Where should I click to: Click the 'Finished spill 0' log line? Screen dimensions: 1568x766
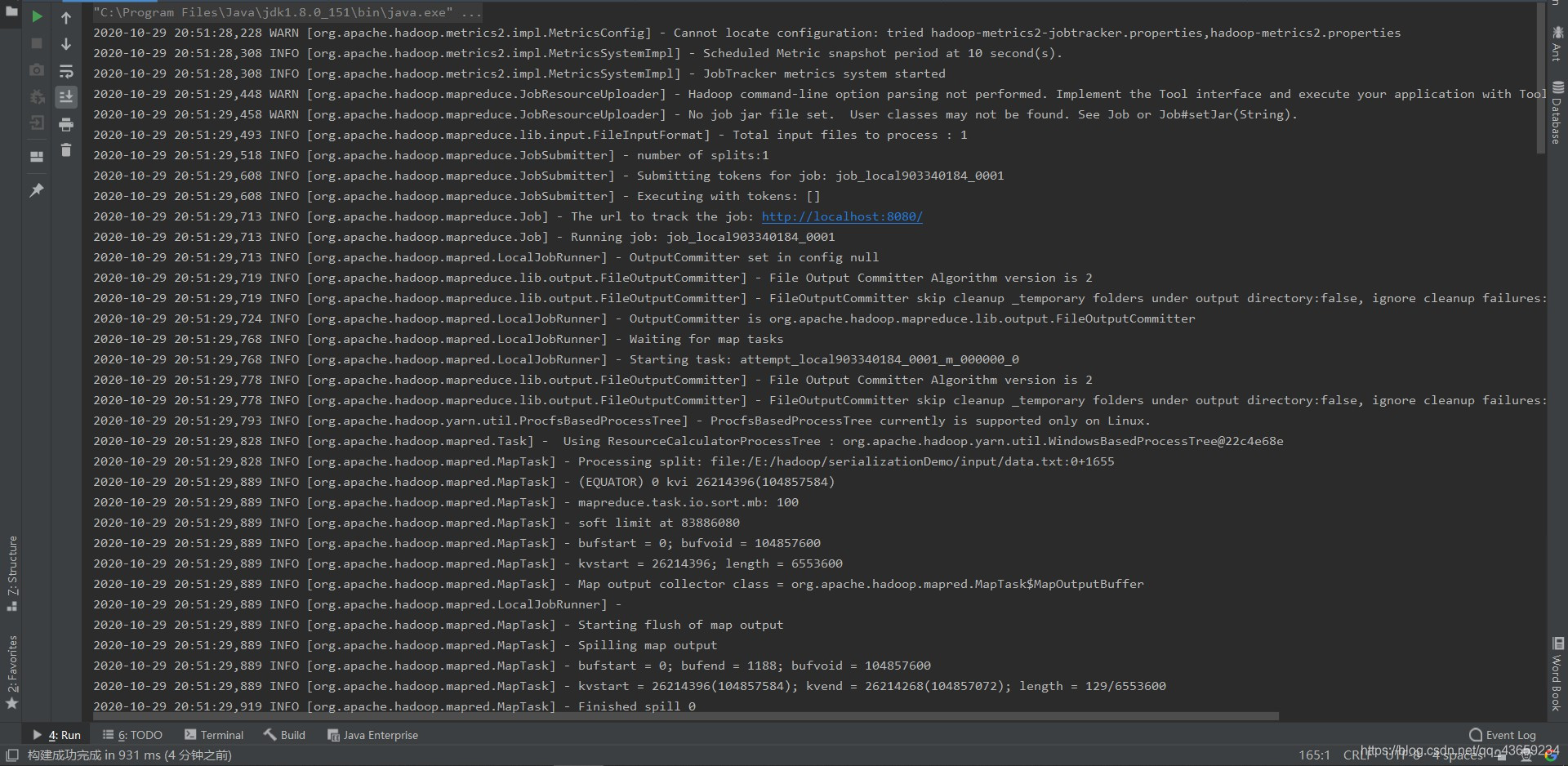point(394,706)
